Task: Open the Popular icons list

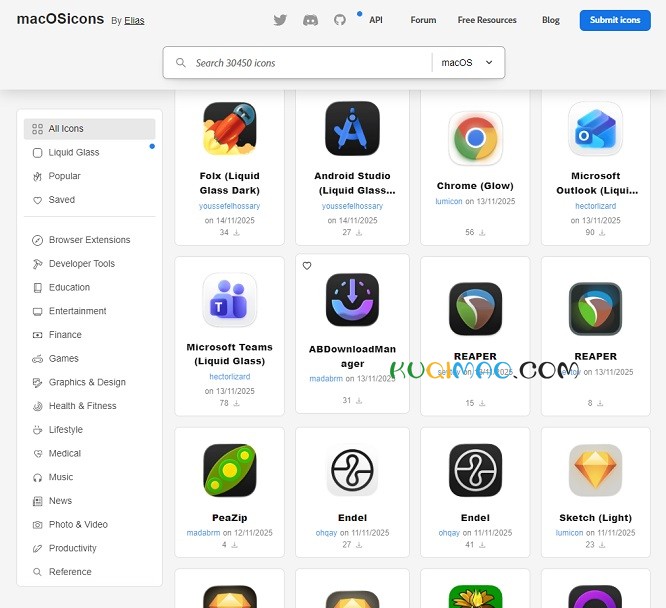Action: coord(90,176)
